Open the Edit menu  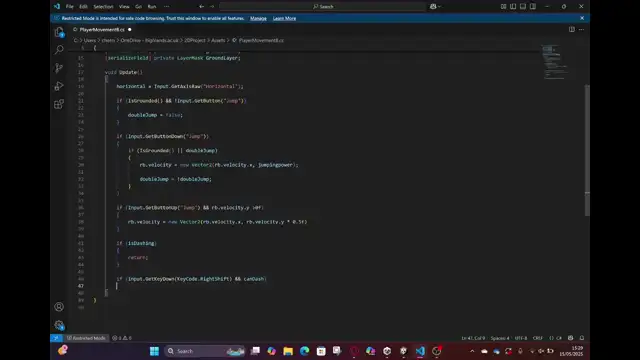tap(83, 7)
